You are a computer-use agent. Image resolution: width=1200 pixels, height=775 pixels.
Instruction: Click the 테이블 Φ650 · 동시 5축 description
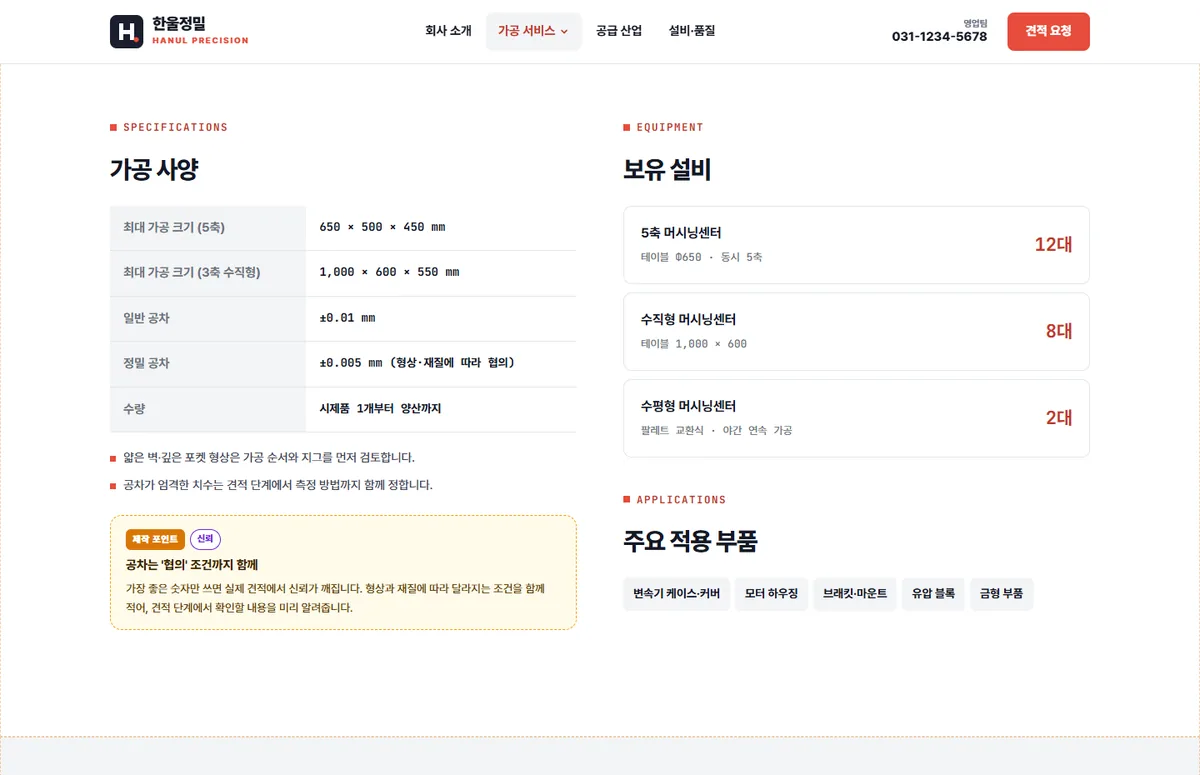tap(701, 258)
